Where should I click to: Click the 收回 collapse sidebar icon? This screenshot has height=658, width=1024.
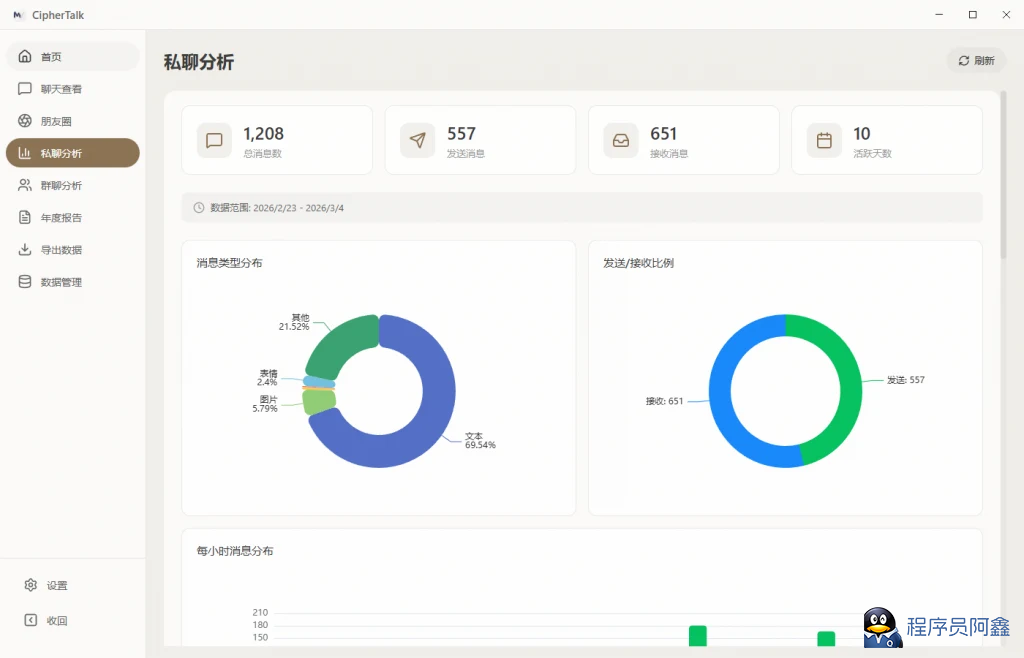(x=31, y=620)
